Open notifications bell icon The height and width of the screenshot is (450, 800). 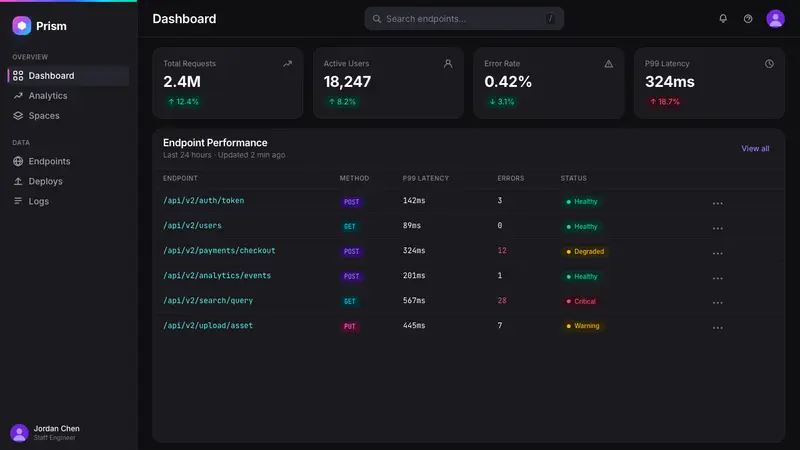click(x=723, y=19)
